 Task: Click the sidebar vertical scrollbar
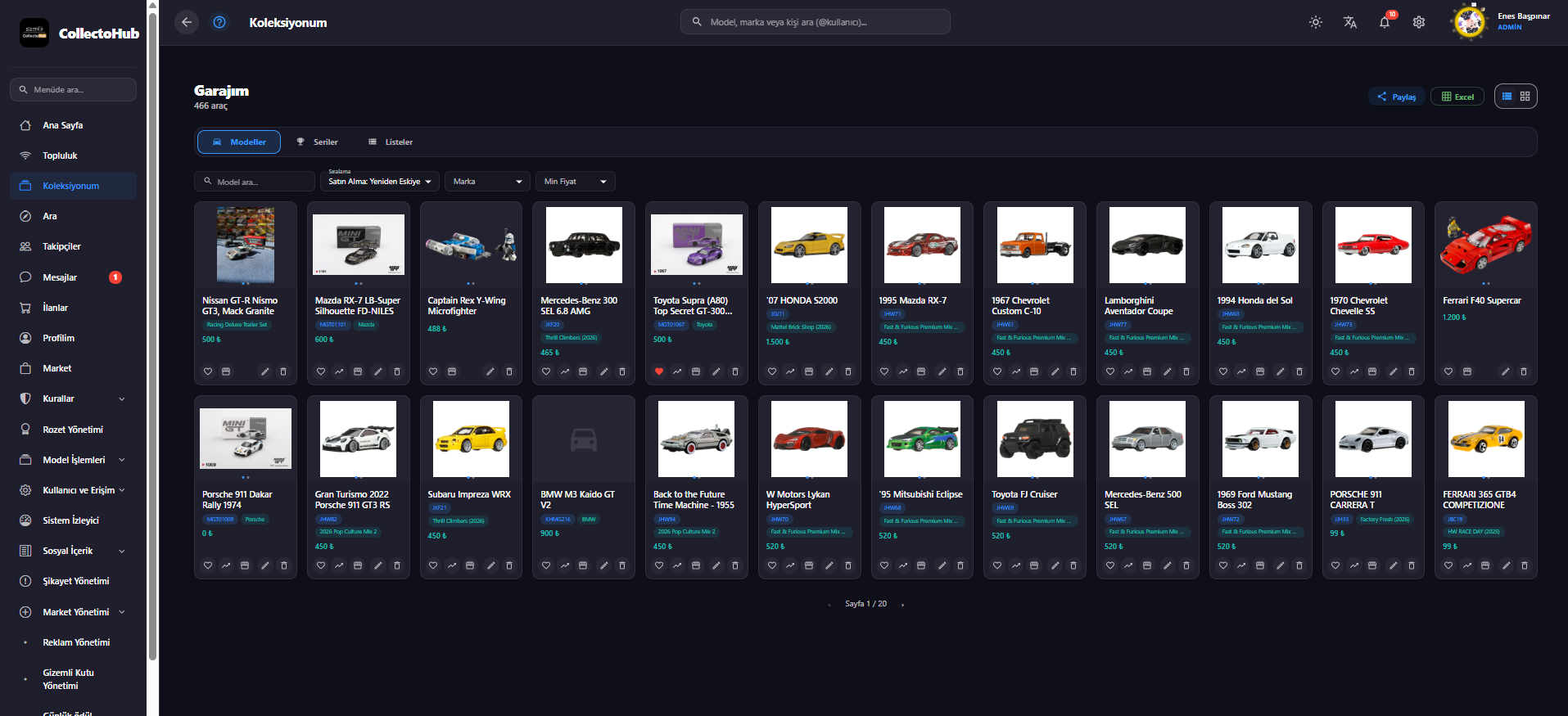pyautogui.click(x=152, y=335)
